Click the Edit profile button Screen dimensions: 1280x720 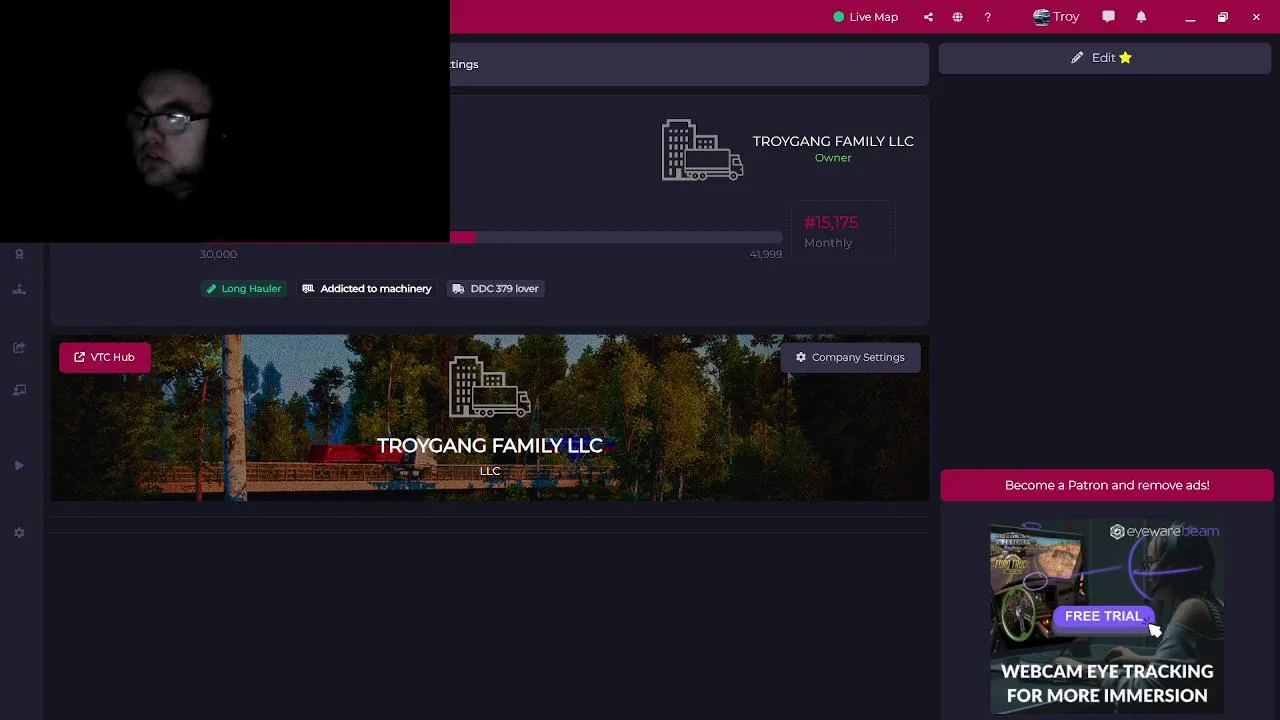1104,58
